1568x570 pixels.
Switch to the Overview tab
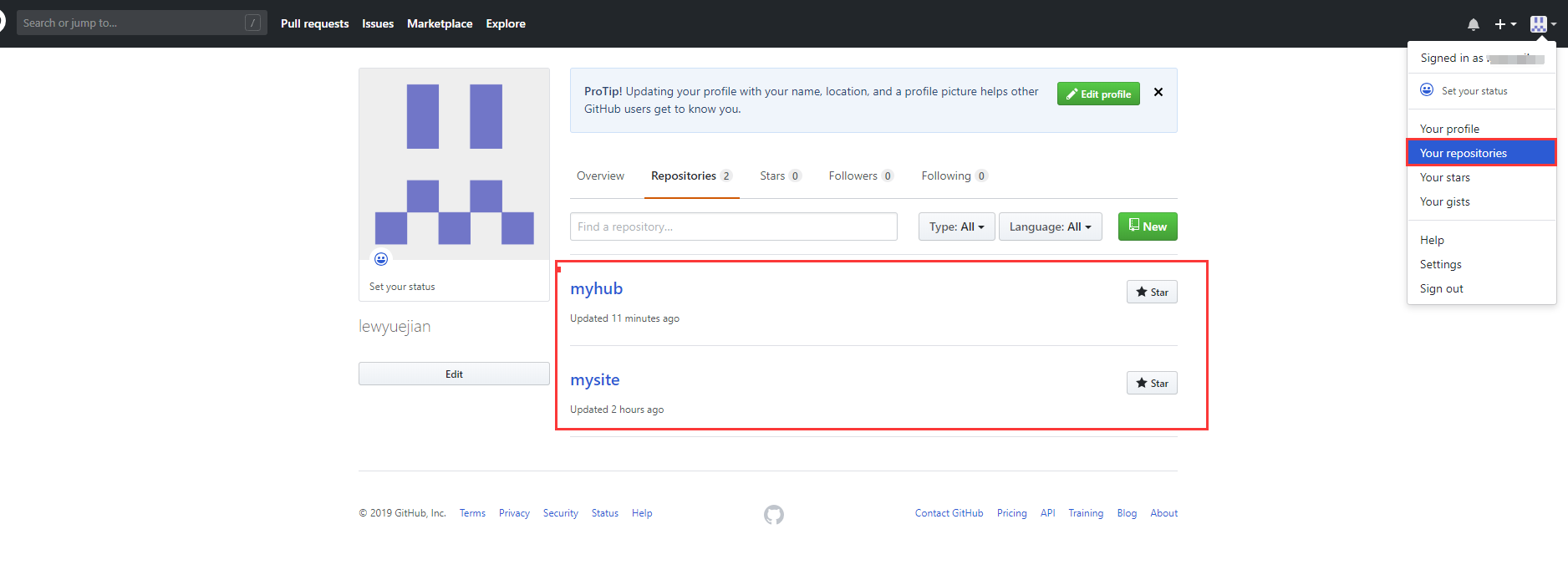(x=600, y=176)
